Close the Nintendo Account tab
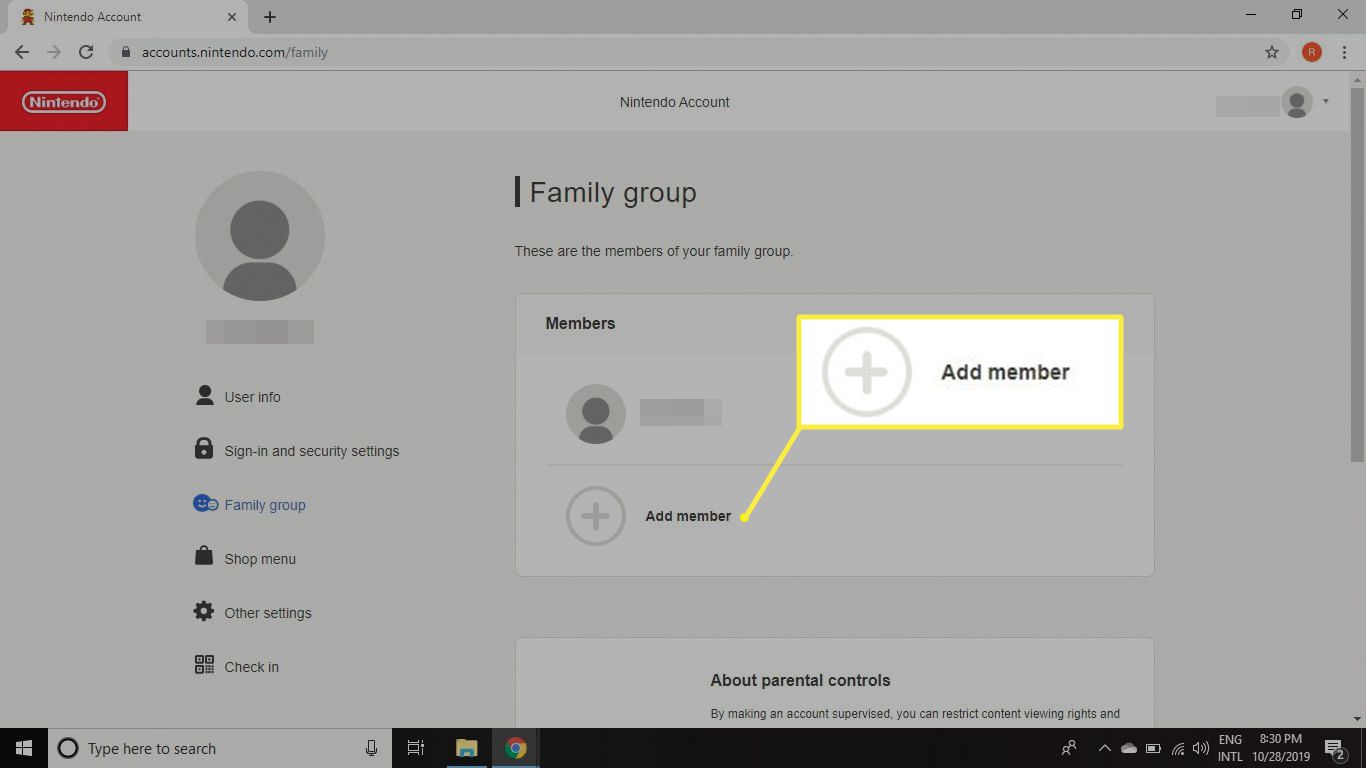This screenshot has width=1366, height=768. pos(231,17)
